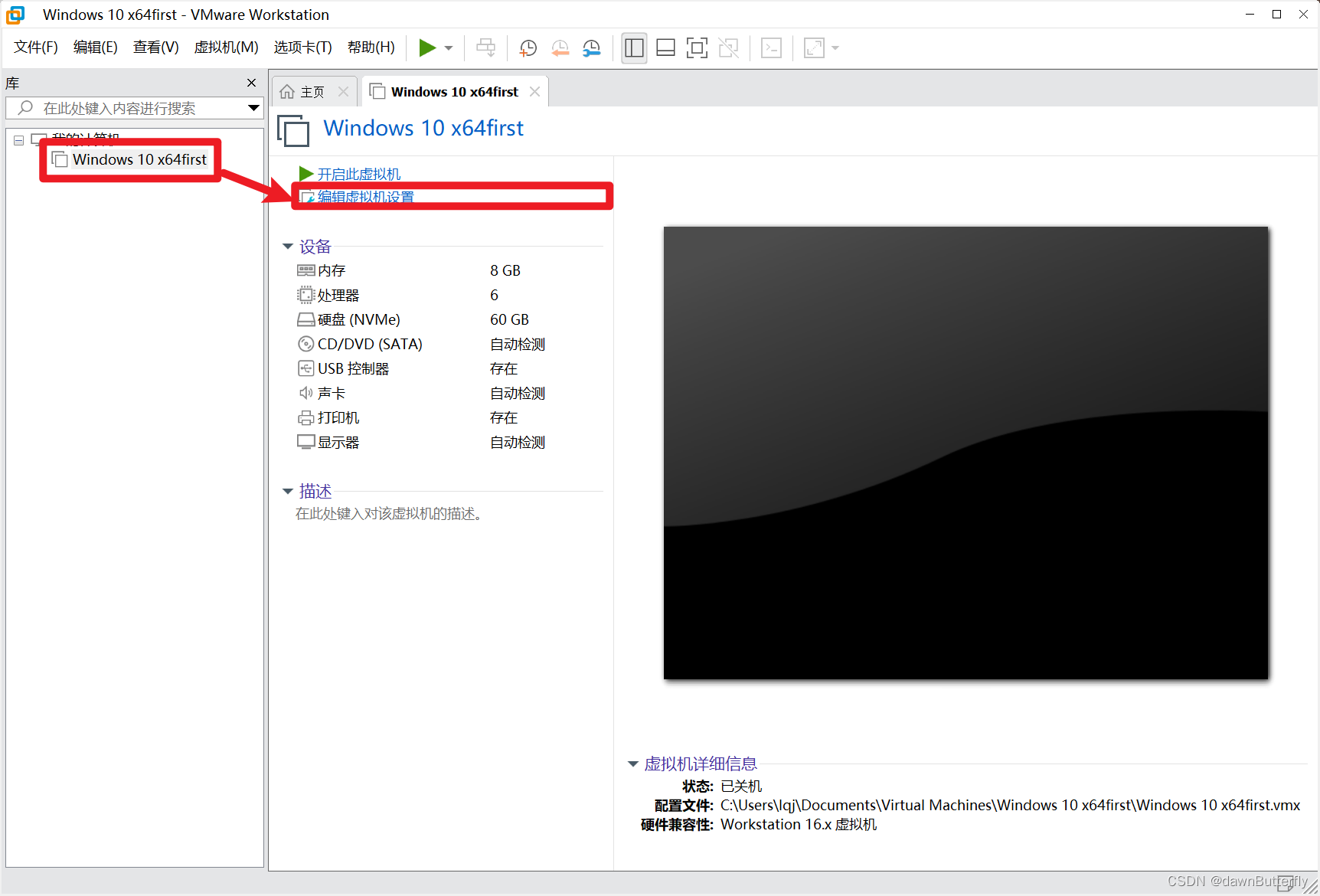Screen dimensions: 1320x896
Task: Open the 编辑(E) menu
Action: coord(96,47)
